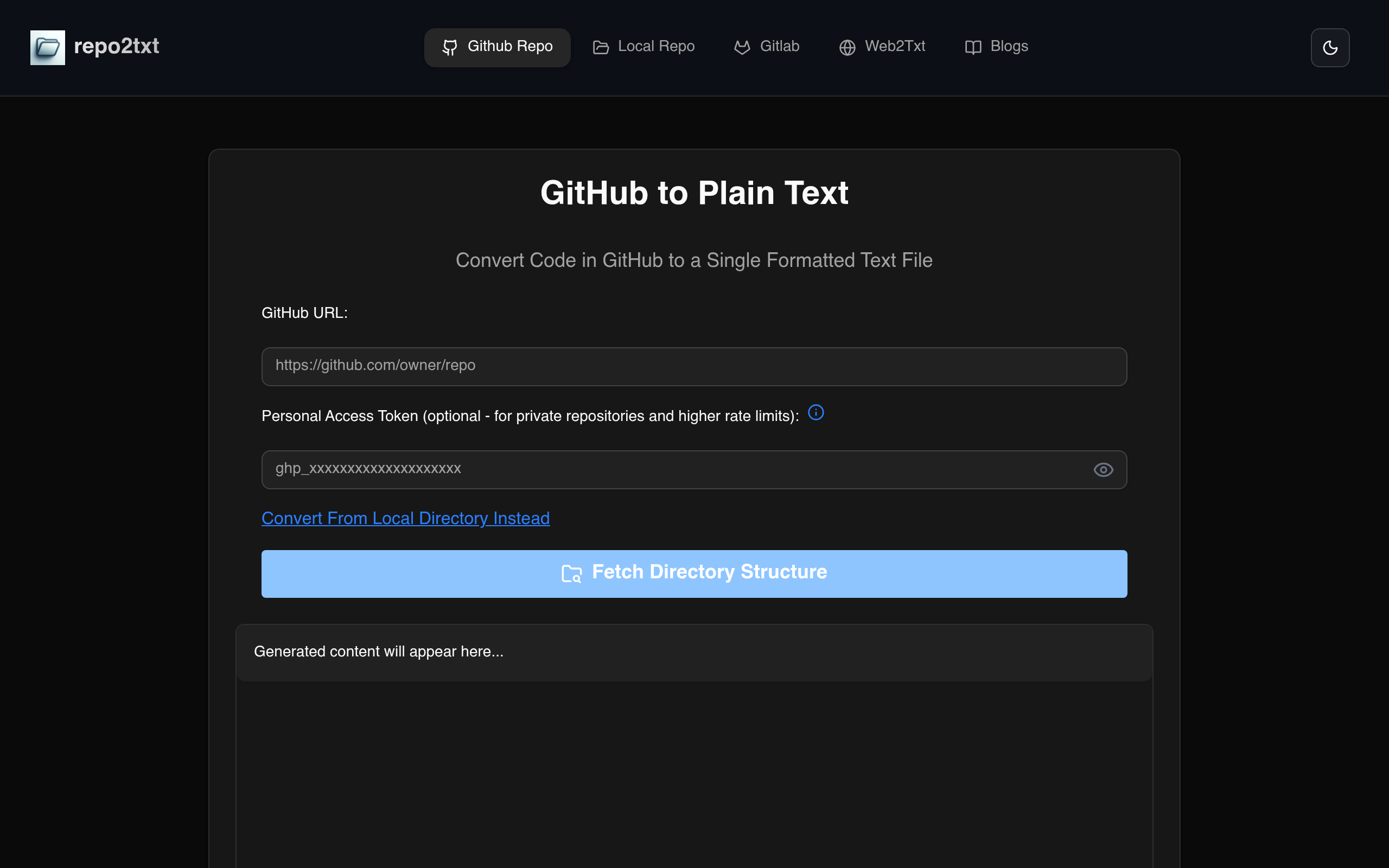1389x868 pixels.
Task: Toggle token visibility with the eye icon
Action: [x=1103, y=470]
